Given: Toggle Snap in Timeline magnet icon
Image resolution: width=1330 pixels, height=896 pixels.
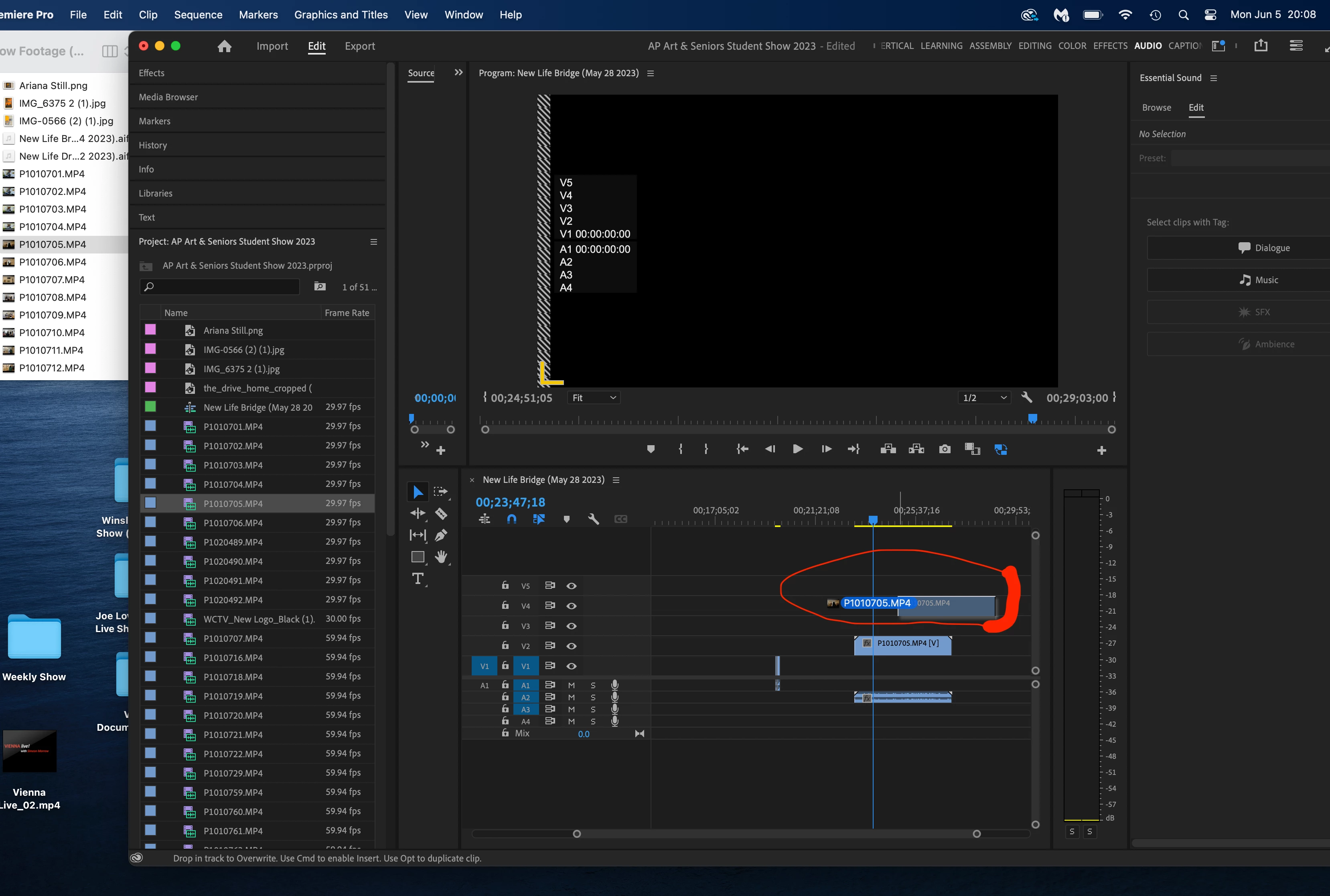Looking at the screenshot, I should [511, 519].
